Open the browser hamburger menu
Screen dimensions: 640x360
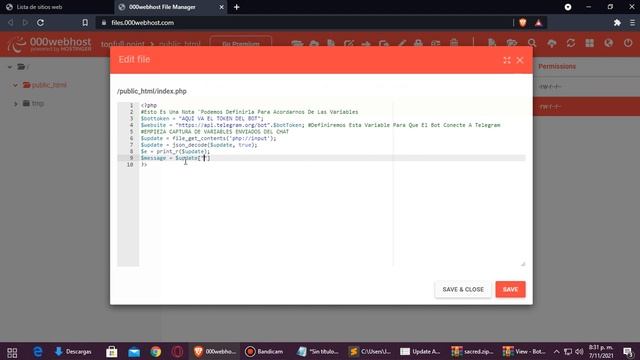tap(632, 22)
